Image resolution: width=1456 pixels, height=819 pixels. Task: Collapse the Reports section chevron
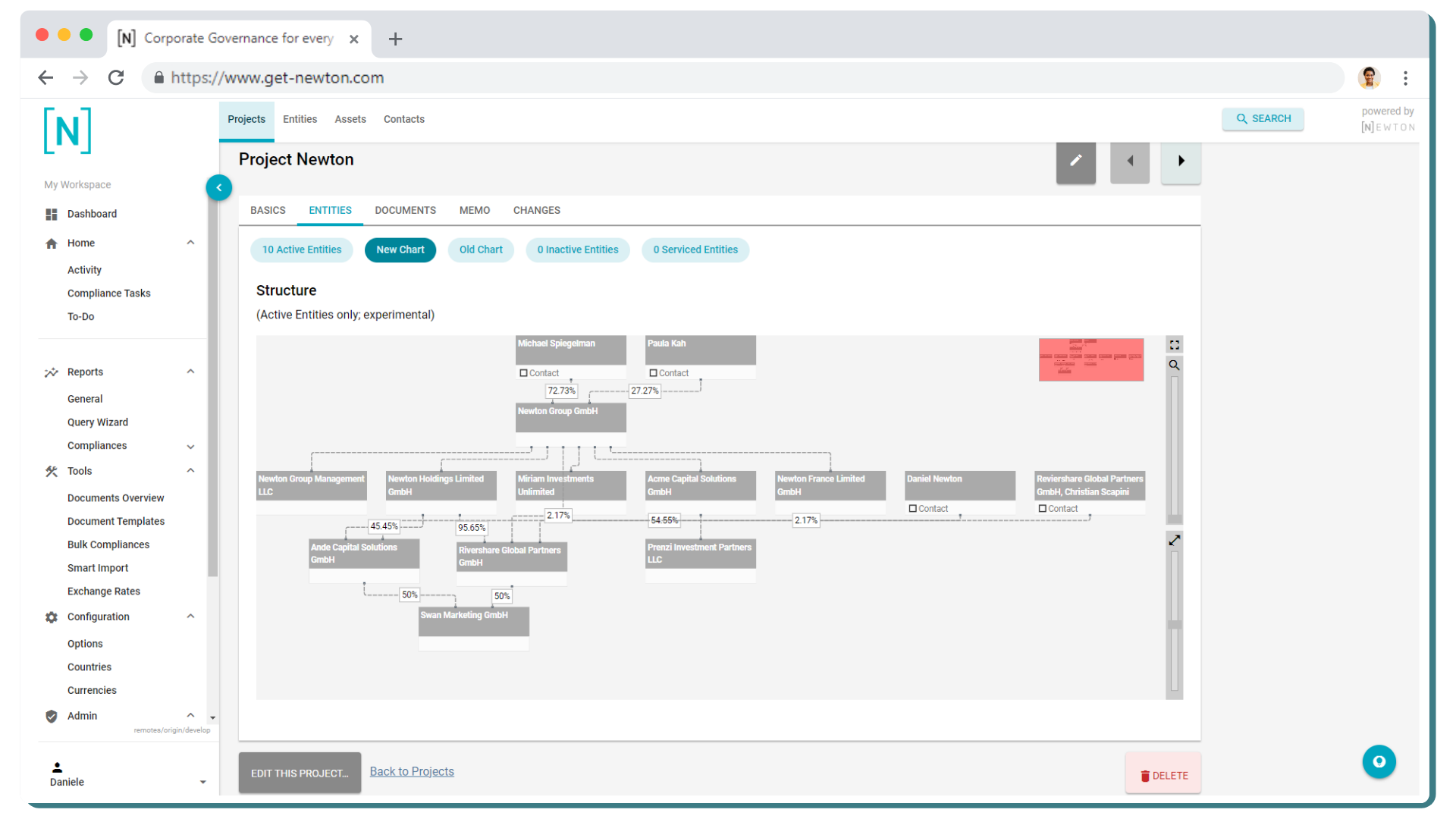tap(191, 372)
